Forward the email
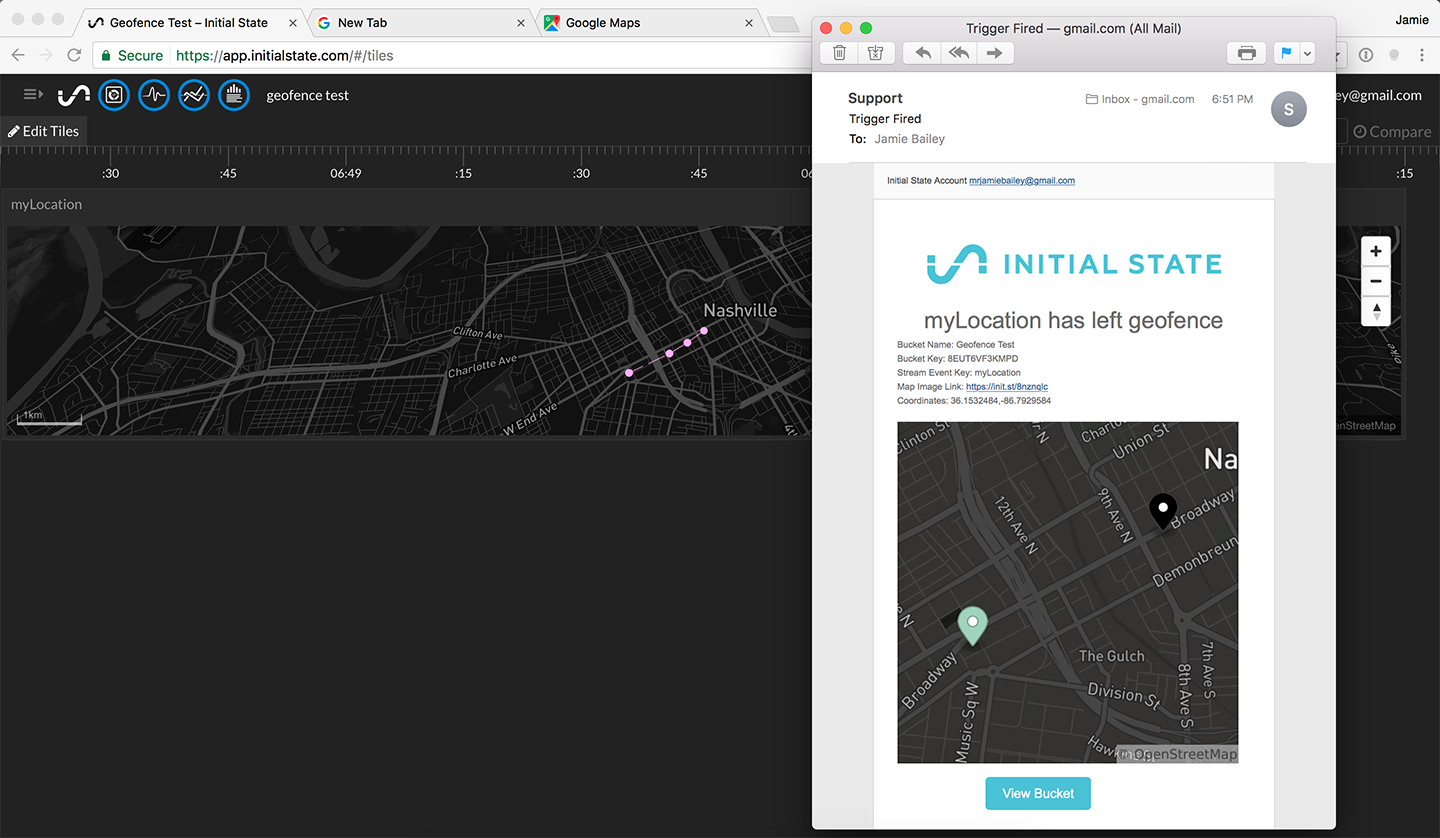This screenshot has width=1440, height=838. click(x=994, y=53)
